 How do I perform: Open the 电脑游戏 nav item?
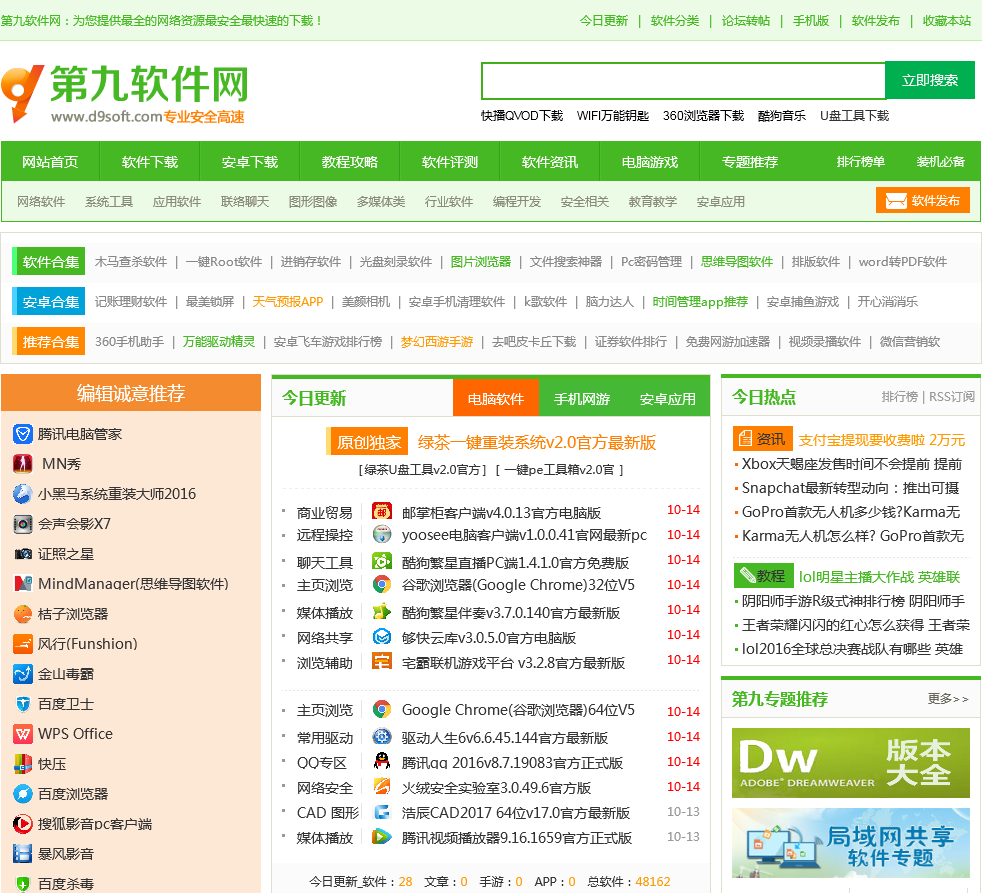click(x=649, y=162)
